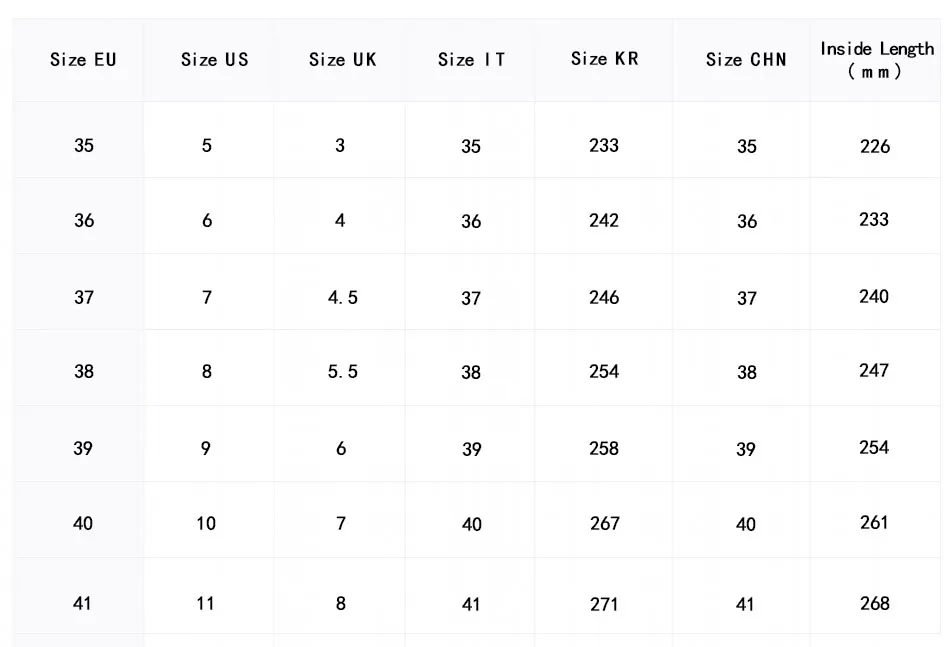This screenshot has height=647, width=951.
Task: Select the Size UK header cell
Action: tap(342, 60)
